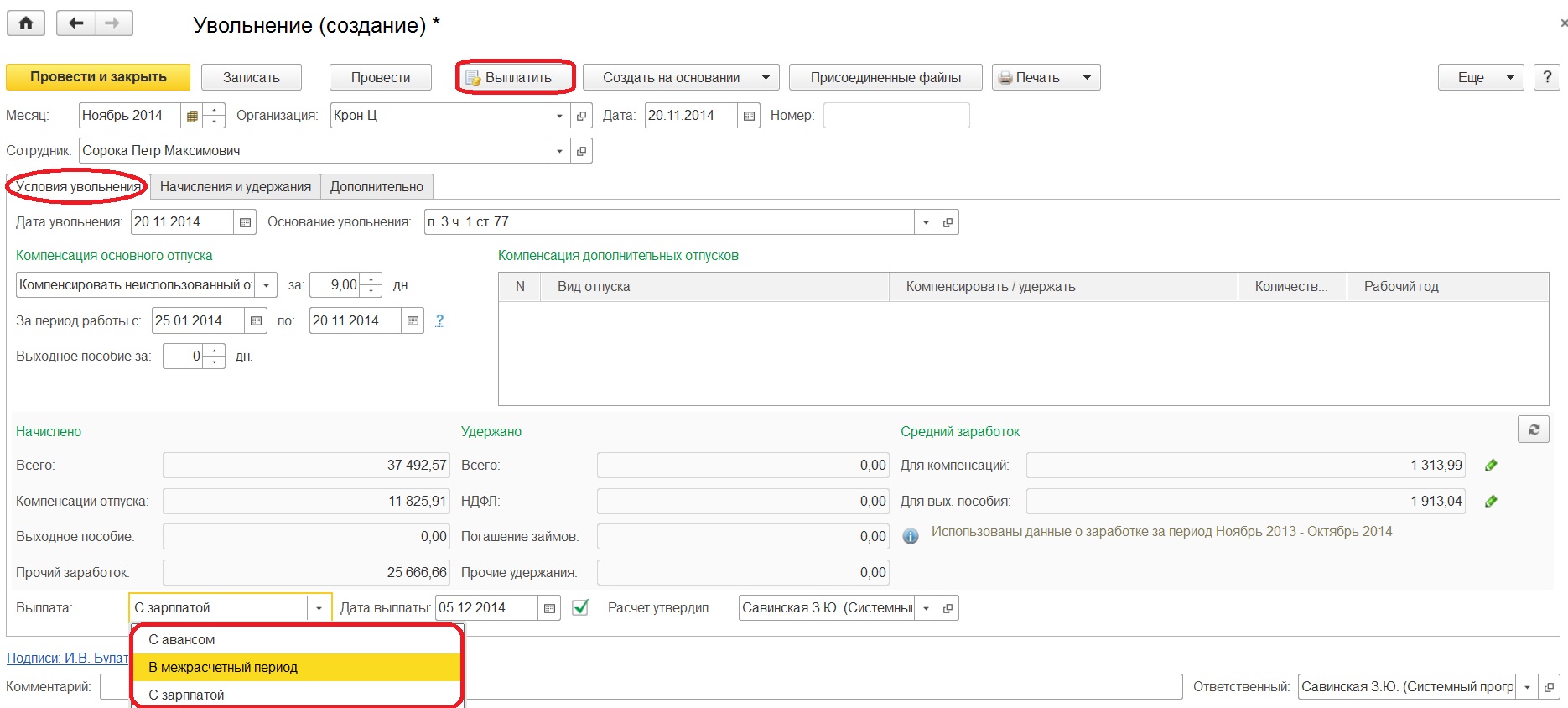Open the Дополнительно tab
The height and width of the screenshot is (708, 1568).
coord(376,186)
